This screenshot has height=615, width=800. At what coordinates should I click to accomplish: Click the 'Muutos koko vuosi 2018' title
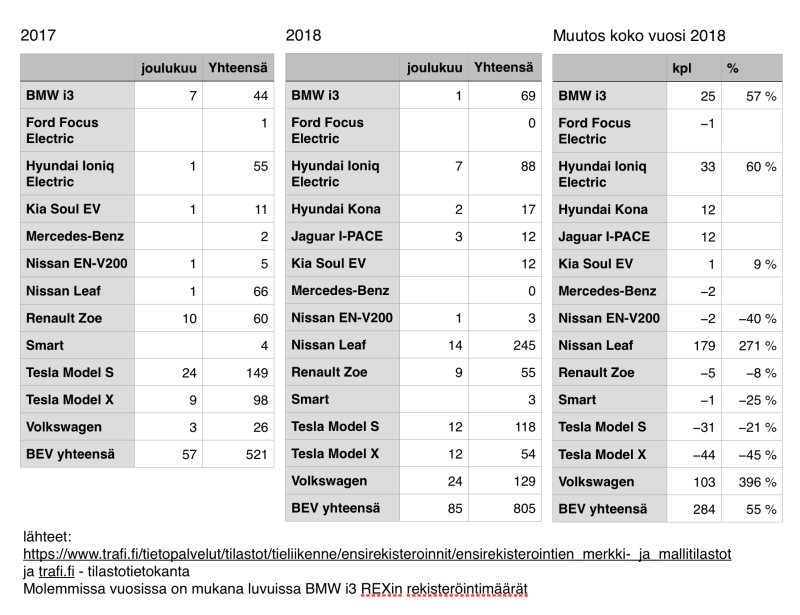[640, 35]
